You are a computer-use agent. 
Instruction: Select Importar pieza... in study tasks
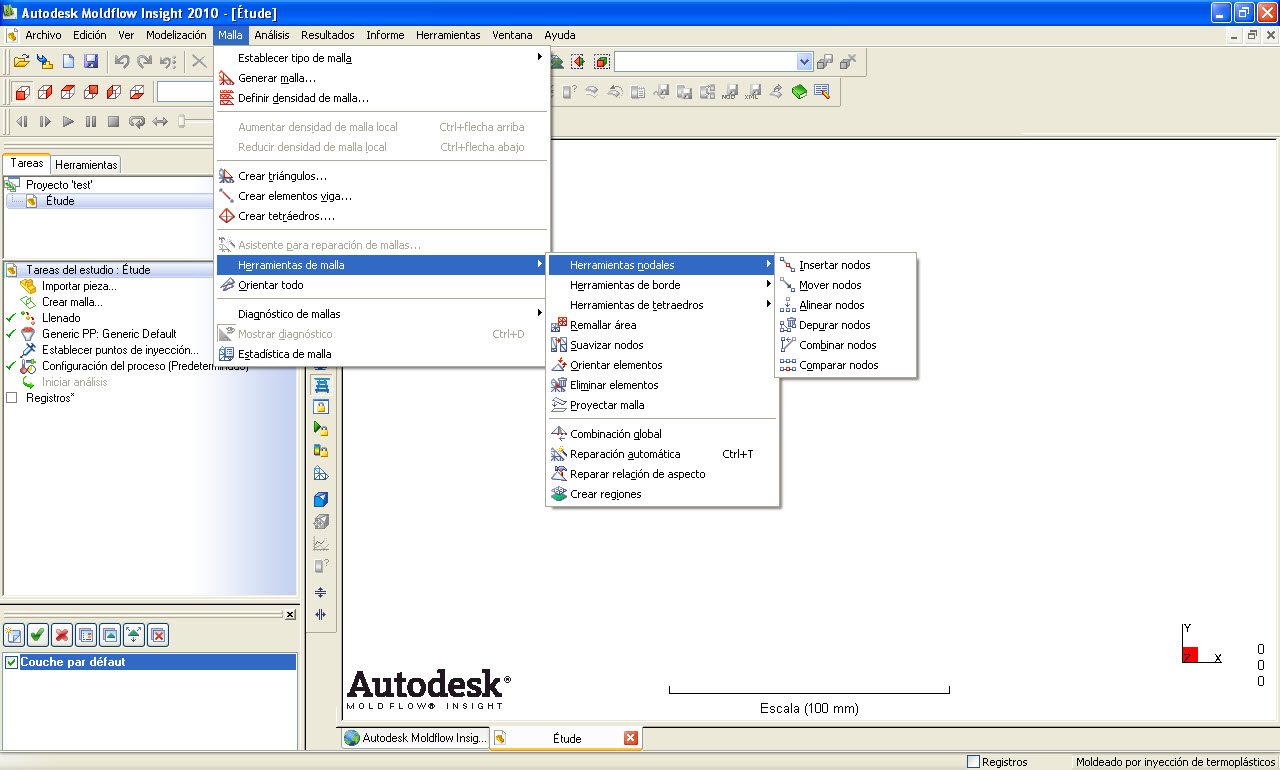click(x=79, y=286)
